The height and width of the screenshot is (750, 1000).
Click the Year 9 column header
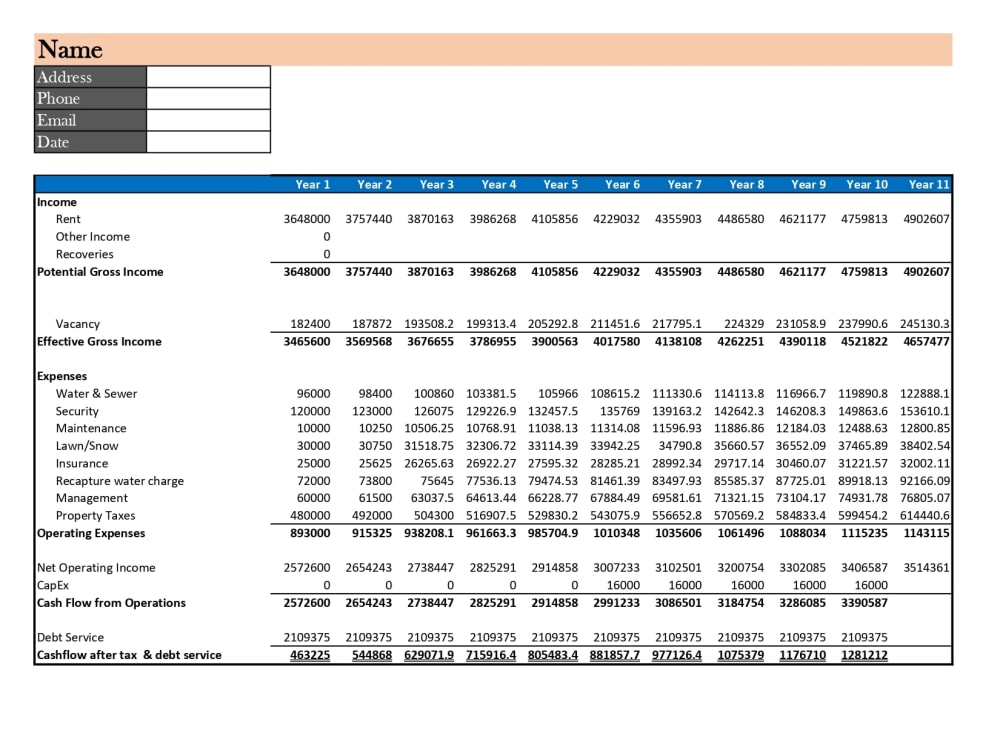pos(808,184)
